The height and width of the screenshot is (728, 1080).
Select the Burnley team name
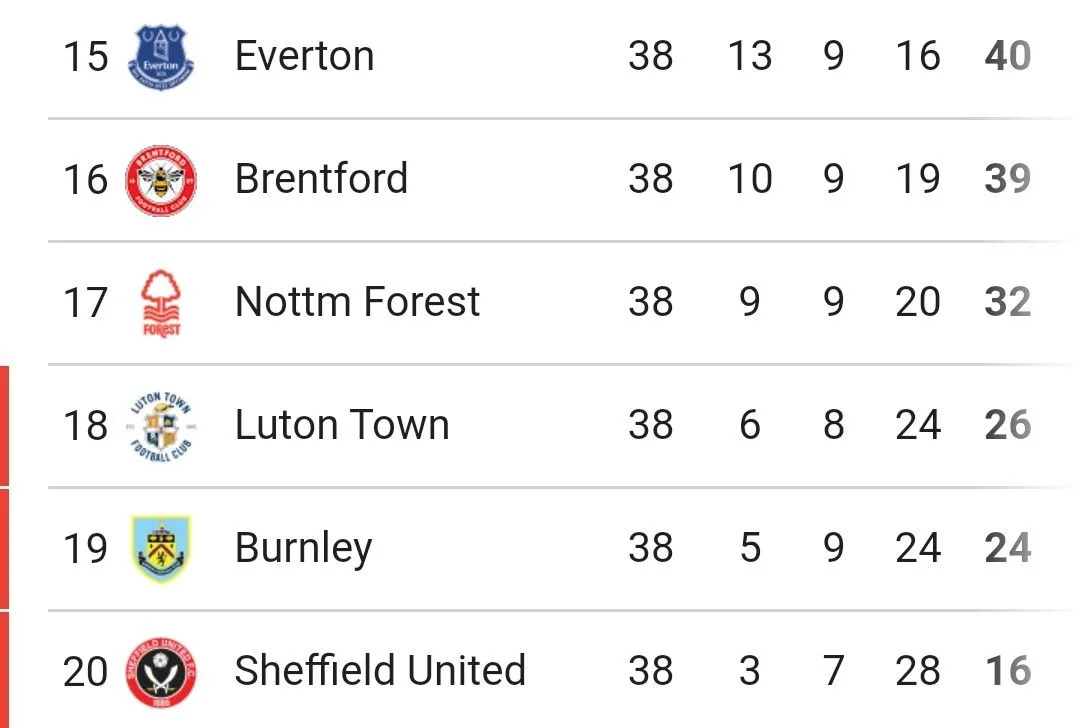click(303, 549)
